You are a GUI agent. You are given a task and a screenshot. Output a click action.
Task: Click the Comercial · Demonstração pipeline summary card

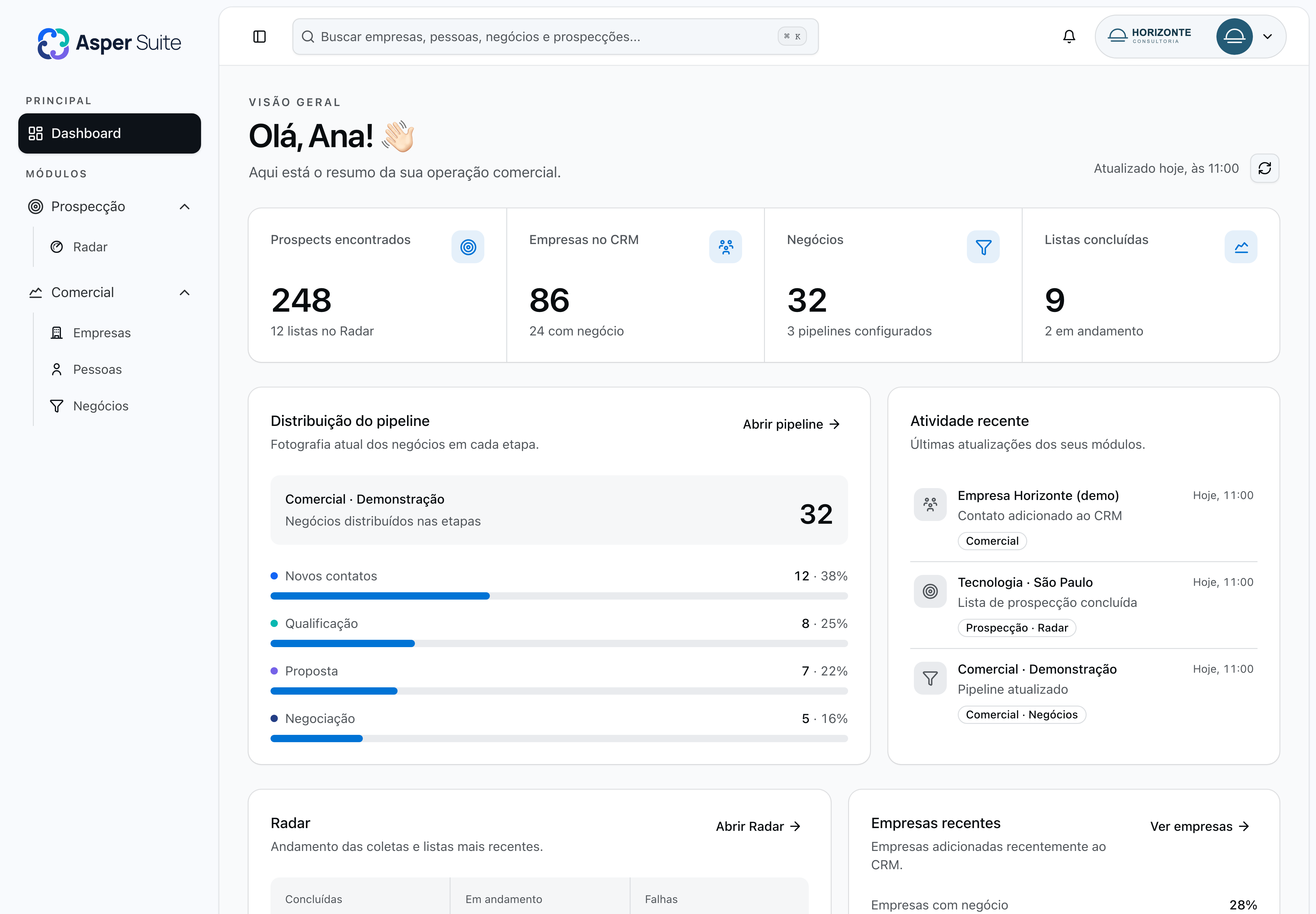click(x=559, y=510)
